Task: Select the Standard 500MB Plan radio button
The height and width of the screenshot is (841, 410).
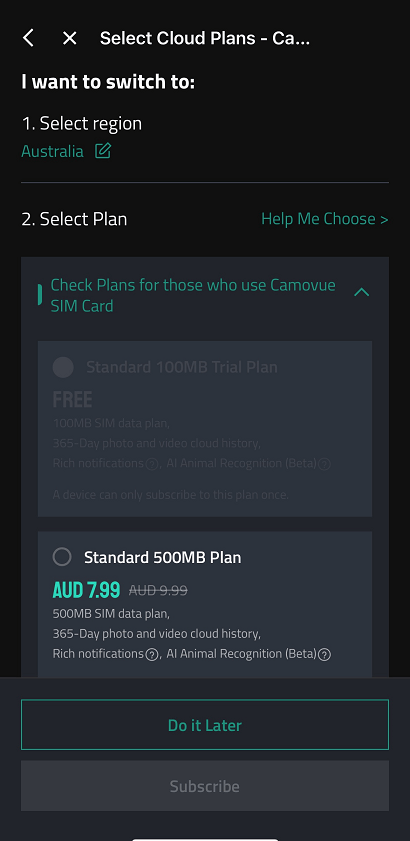Action: click(x=62, y=557)
